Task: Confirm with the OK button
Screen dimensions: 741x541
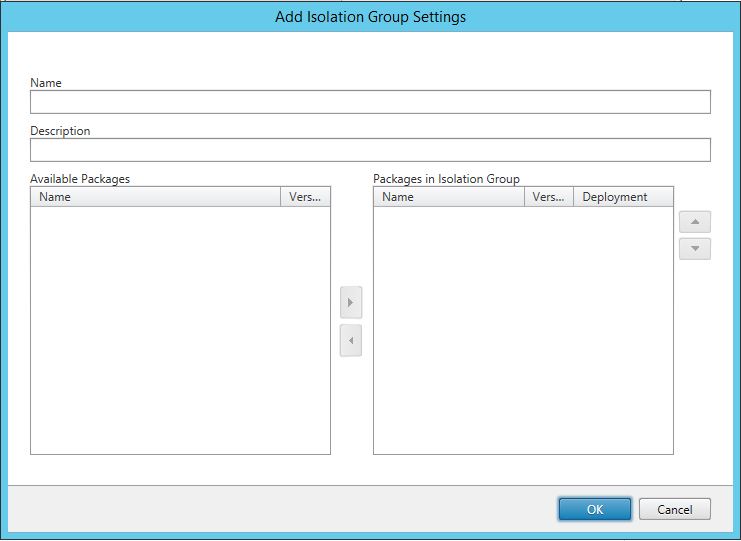Action: (x=595, y=509)
